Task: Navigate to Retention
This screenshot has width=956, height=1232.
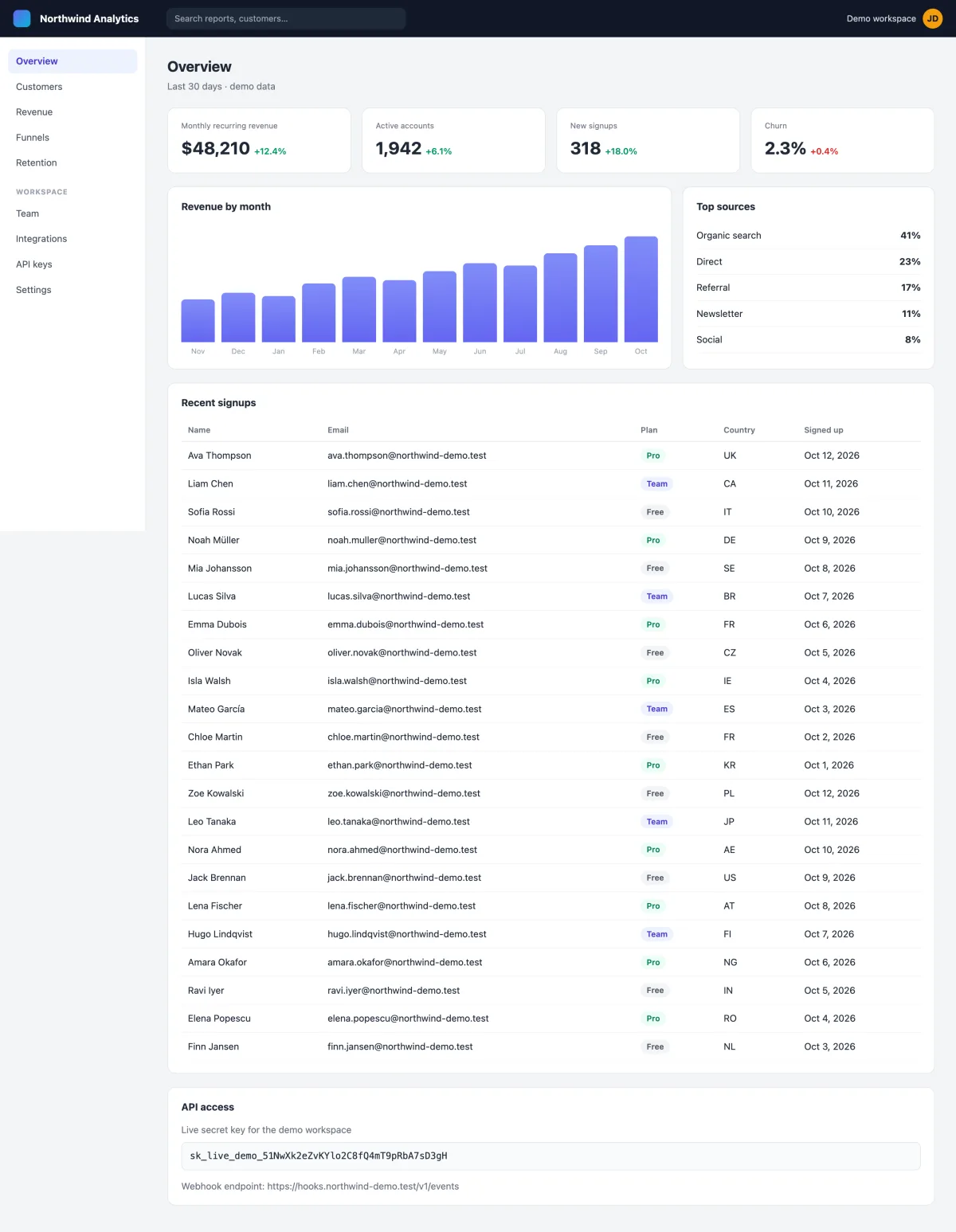Action: click(72, 162)
